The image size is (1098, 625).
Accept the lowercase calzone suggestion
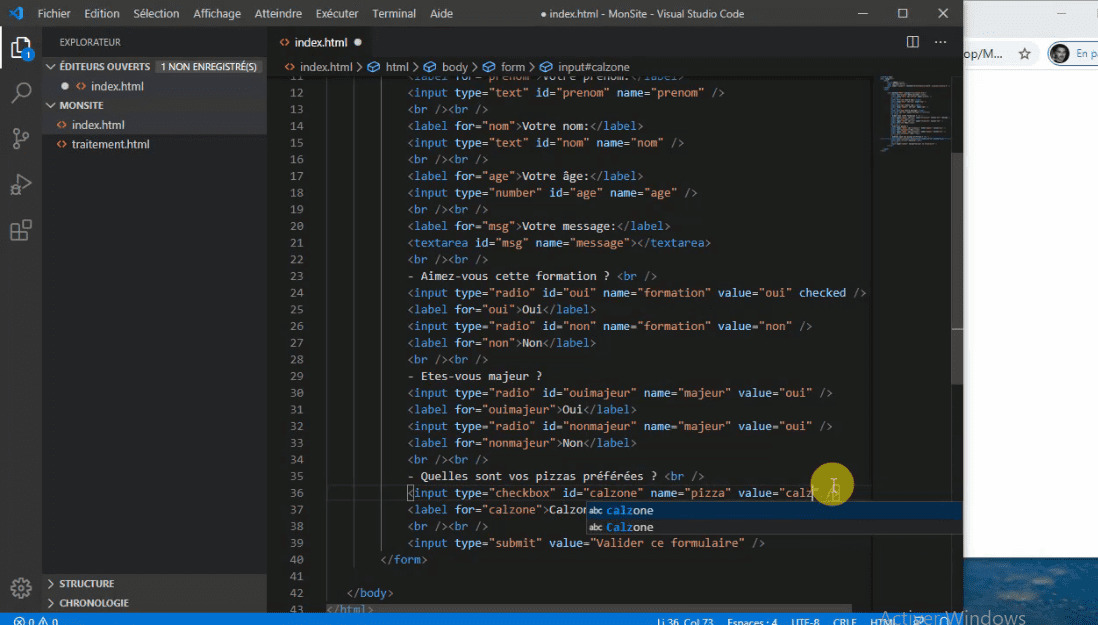coord(774,511)
